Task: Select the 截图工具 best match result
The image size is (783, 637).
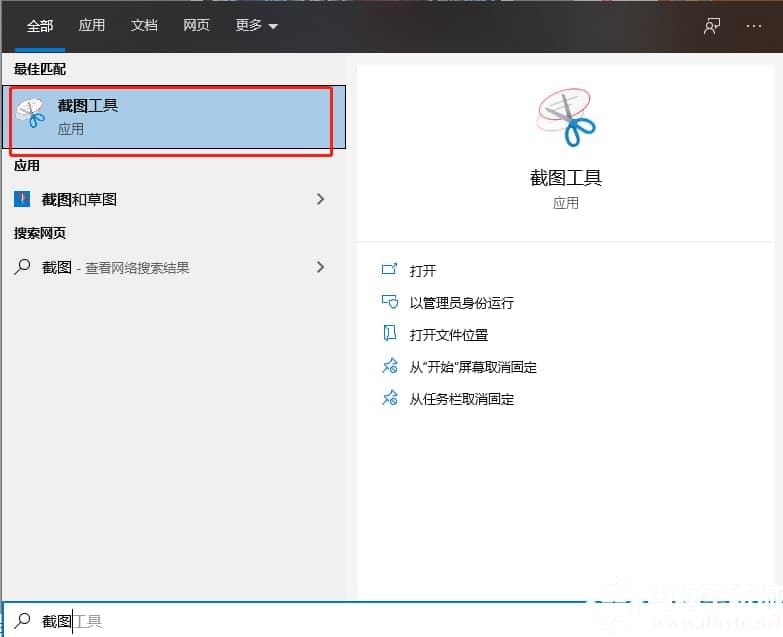Action: tap(174, 117)
